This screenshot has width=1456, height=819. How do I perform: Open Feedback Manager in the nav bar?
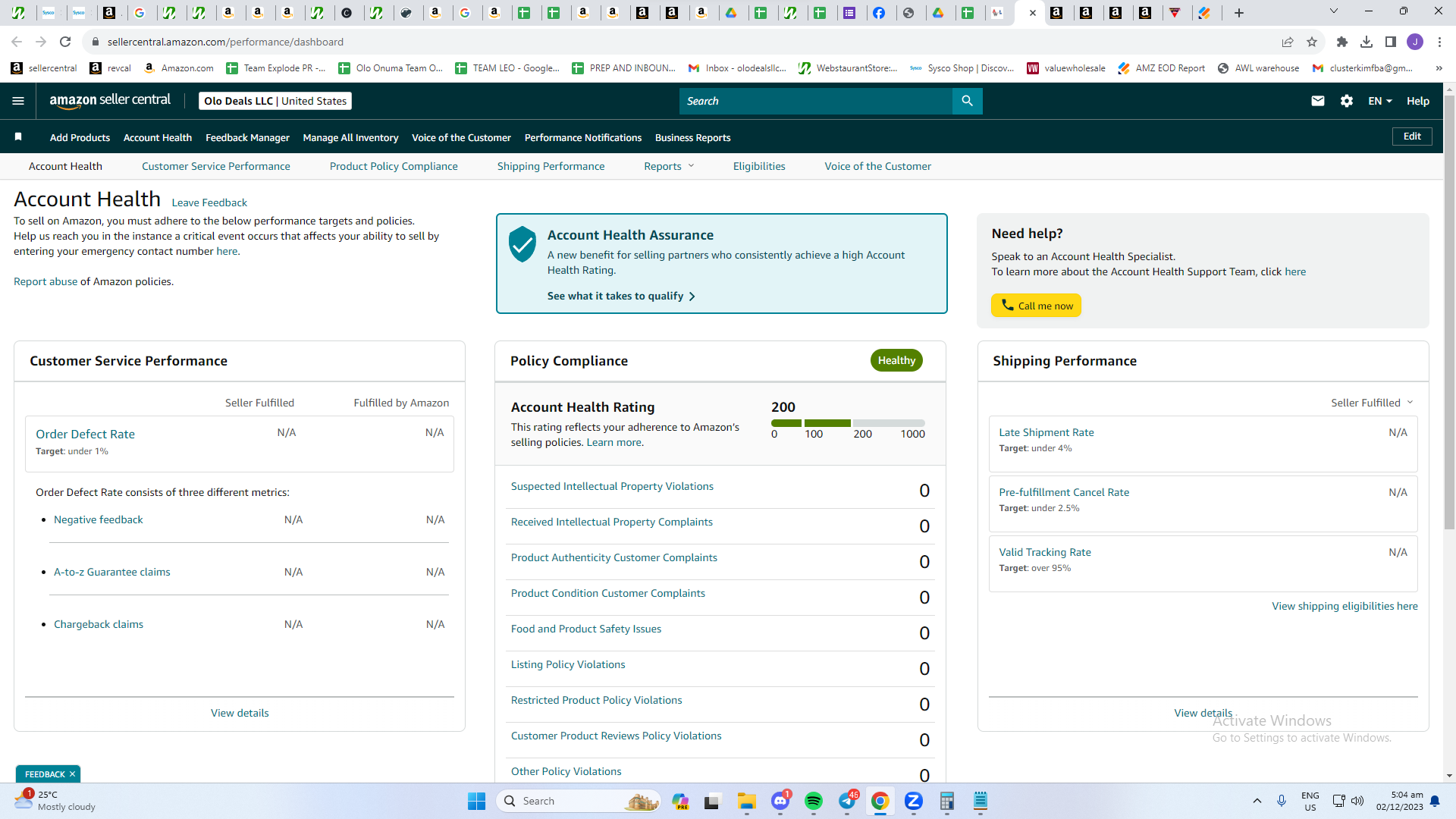247,137
